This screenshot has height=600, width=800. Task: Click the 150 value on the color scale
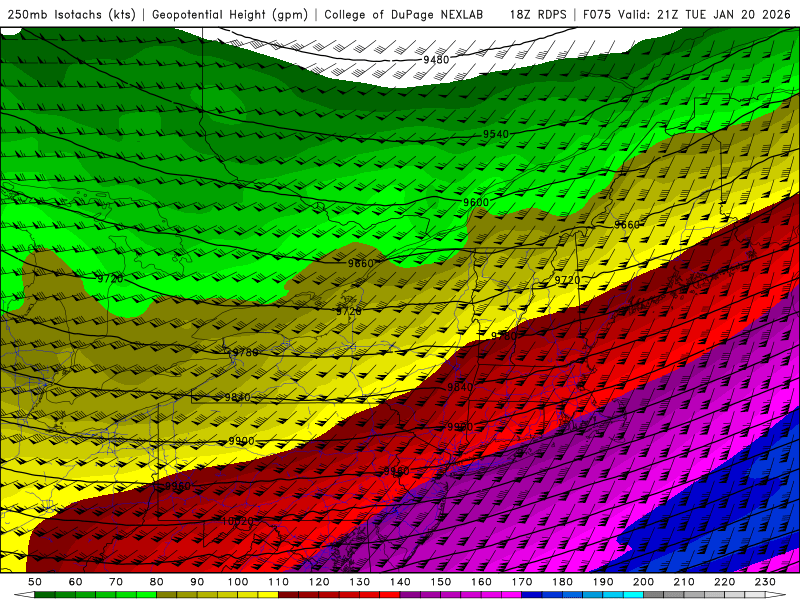coord(440,582)
